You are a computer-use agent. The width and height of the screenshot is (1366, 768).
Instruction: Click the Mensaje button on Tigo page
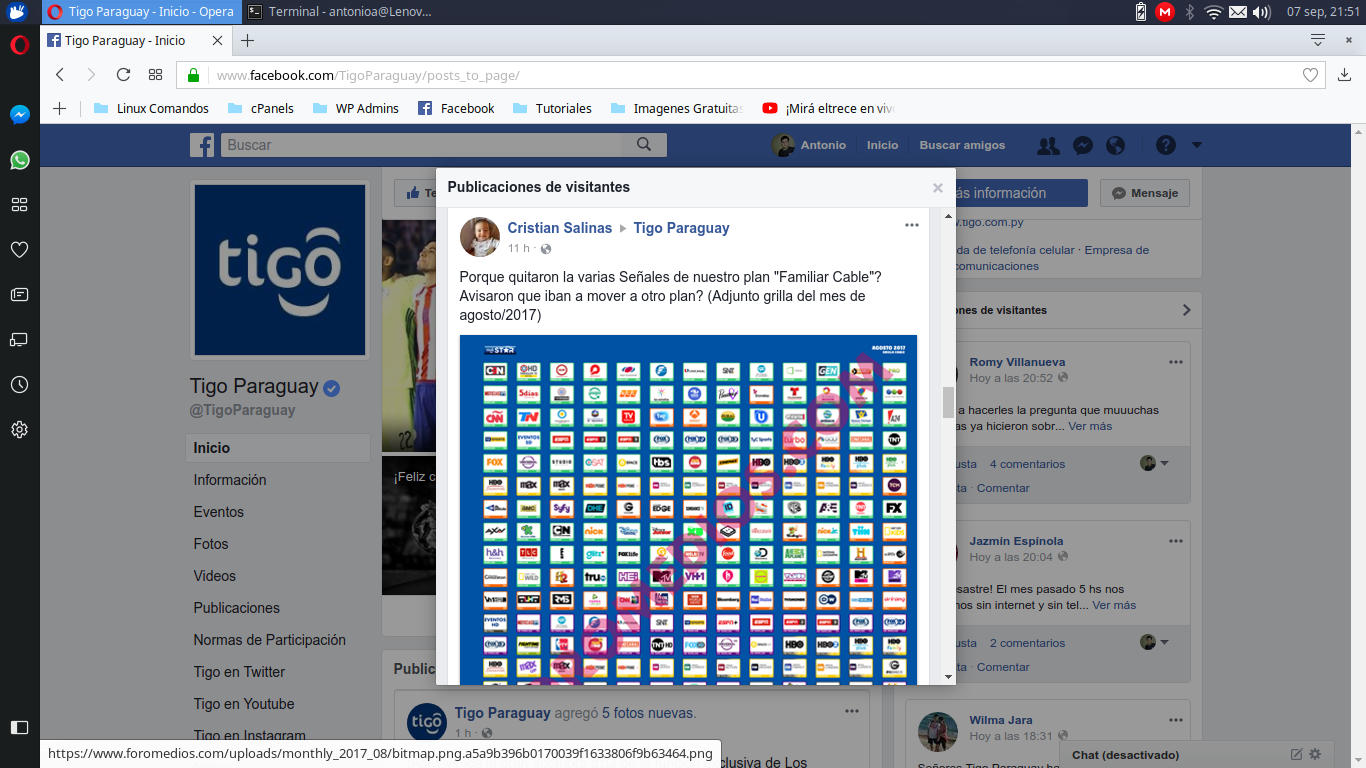(1144, 193)
